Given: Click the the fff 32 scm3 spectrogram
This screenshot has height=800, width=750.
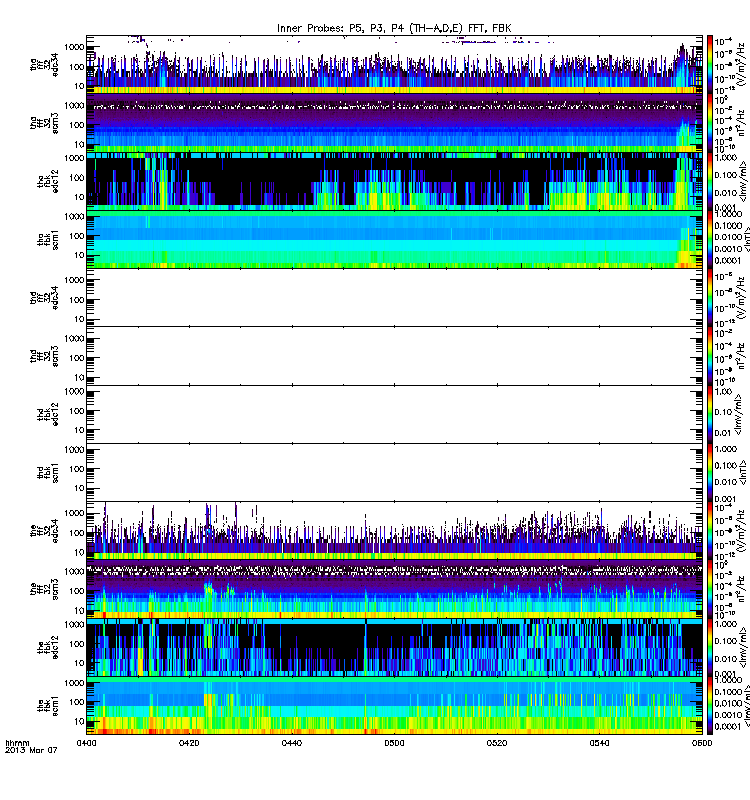Looking at the screenshot, I should pos(394,589).
